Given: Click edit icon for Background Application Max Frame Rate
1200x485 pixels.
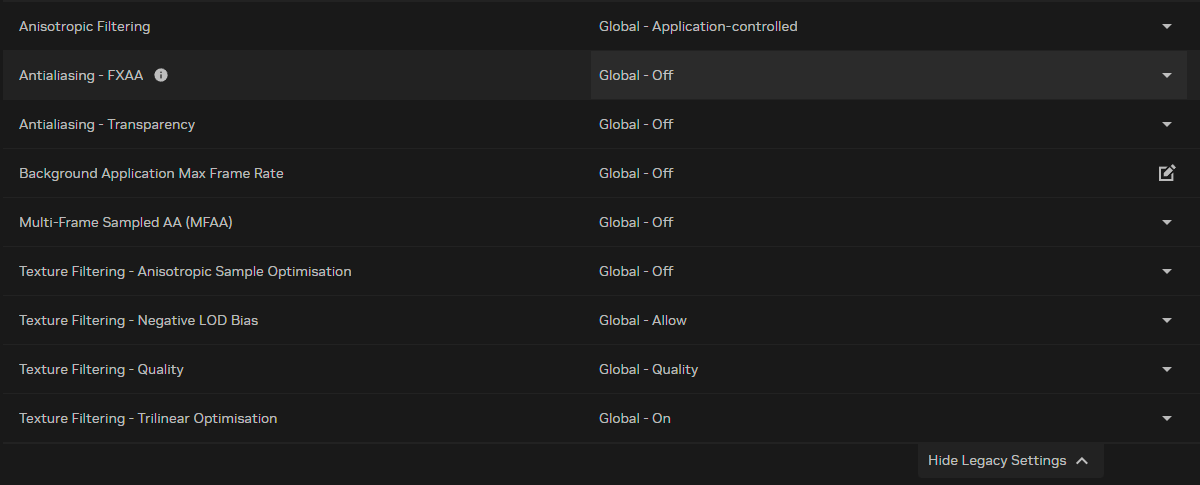Looking at the screenshot, I should (x=1166, y=173).
